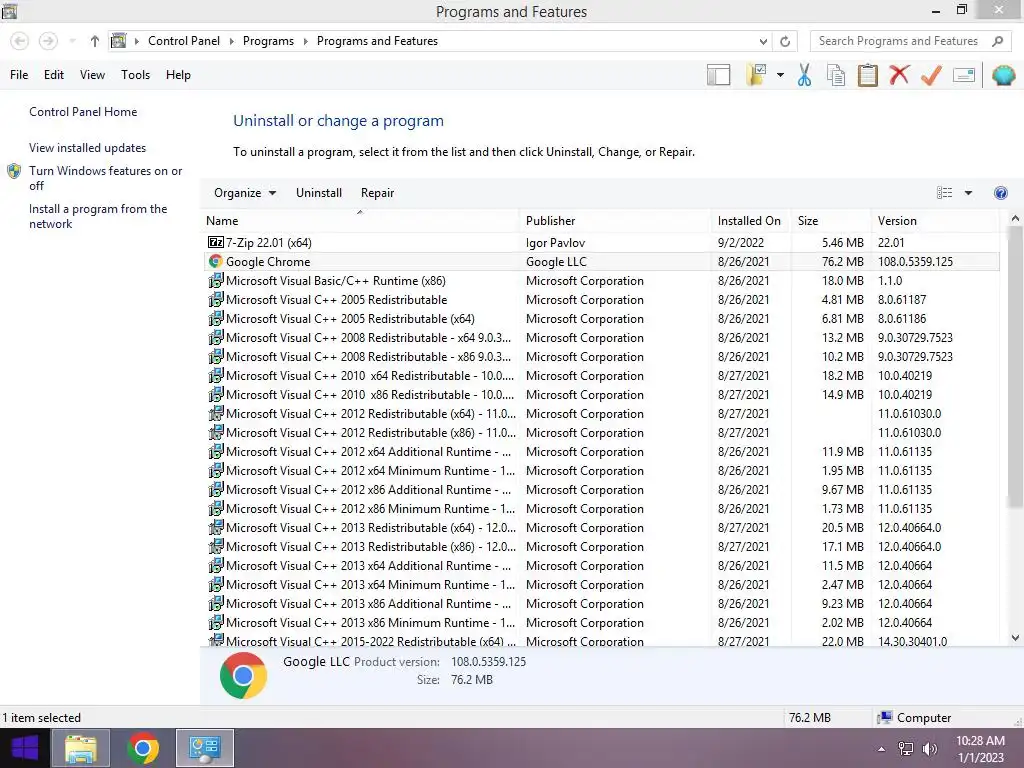Click View installed updates link
Screen dimensions: 1024x768
click(x=88, y=148)
